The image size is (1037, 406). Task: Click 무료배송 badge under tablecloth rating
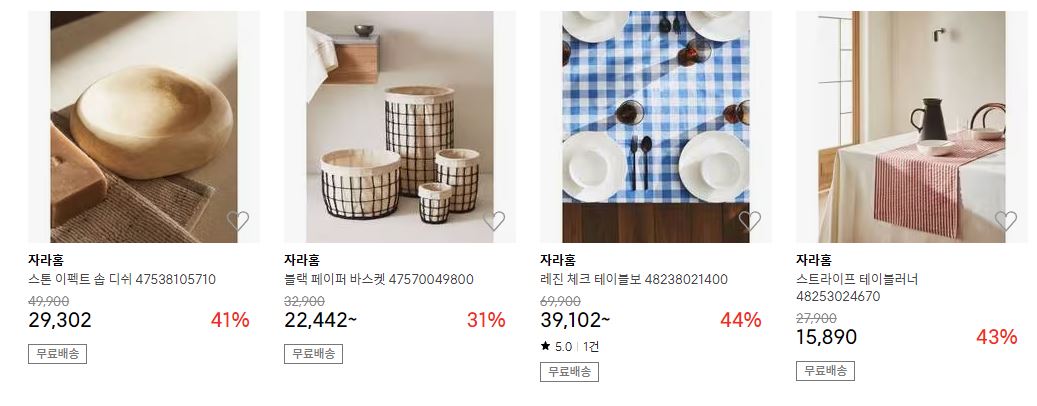pos(569,372)
